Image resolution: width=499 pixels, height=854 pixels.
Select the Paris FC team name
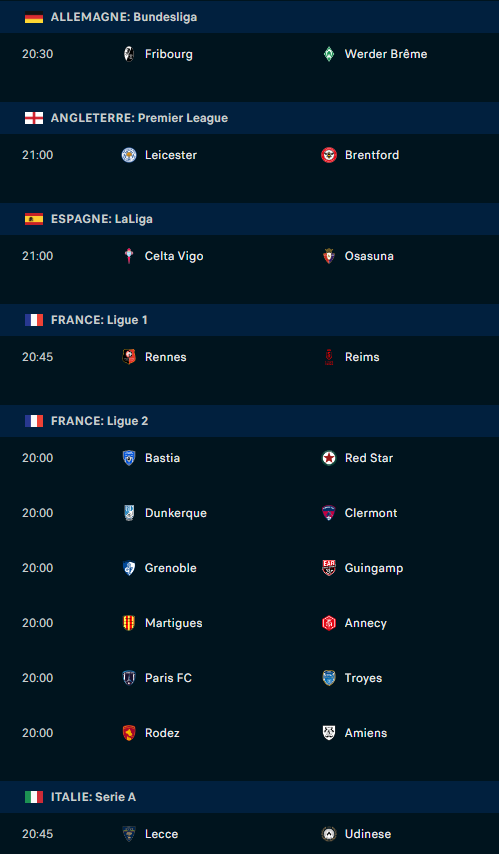point(168,678)
